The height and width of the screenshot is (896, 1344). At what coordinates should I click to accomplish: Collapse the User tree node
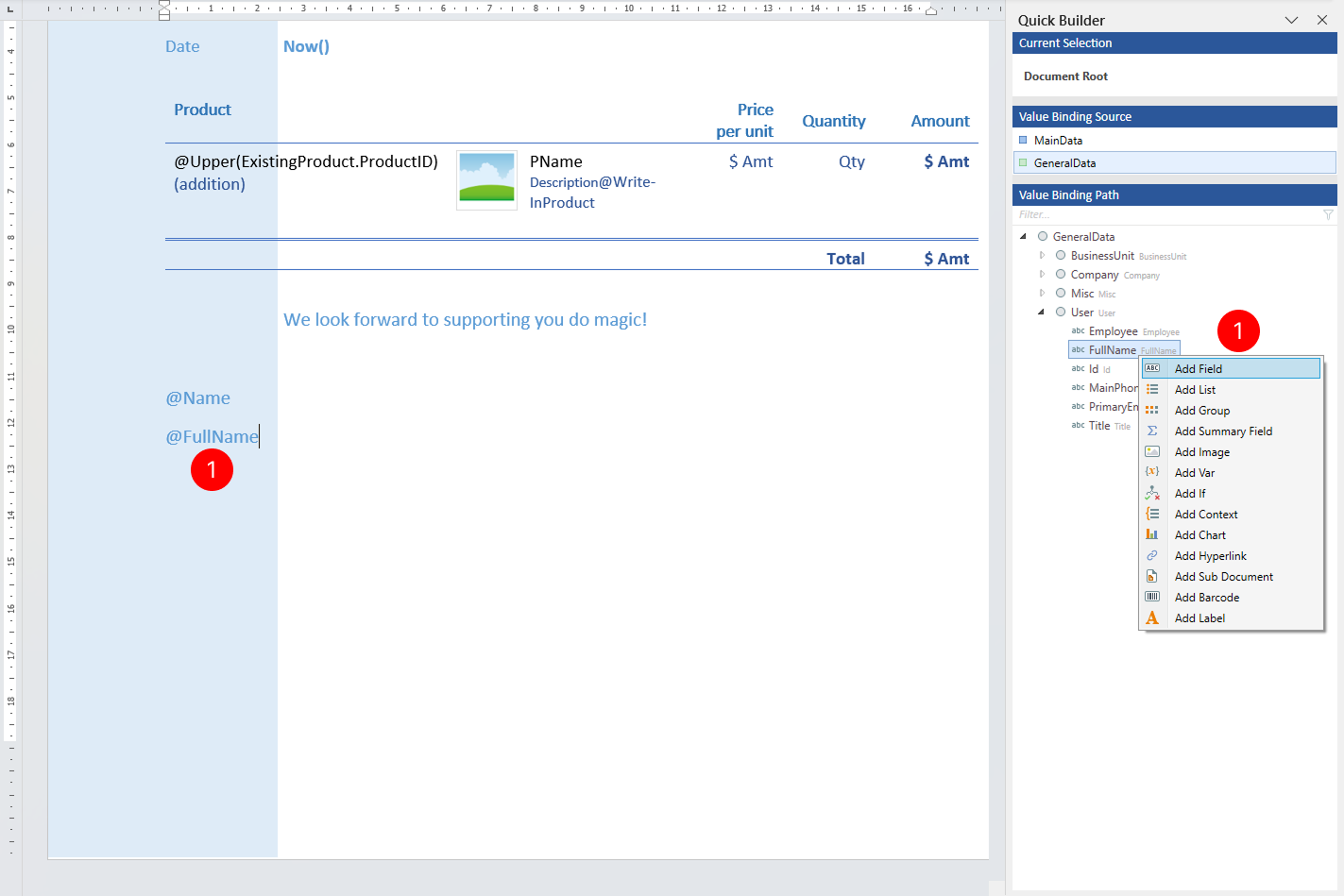coord(1042,313)
